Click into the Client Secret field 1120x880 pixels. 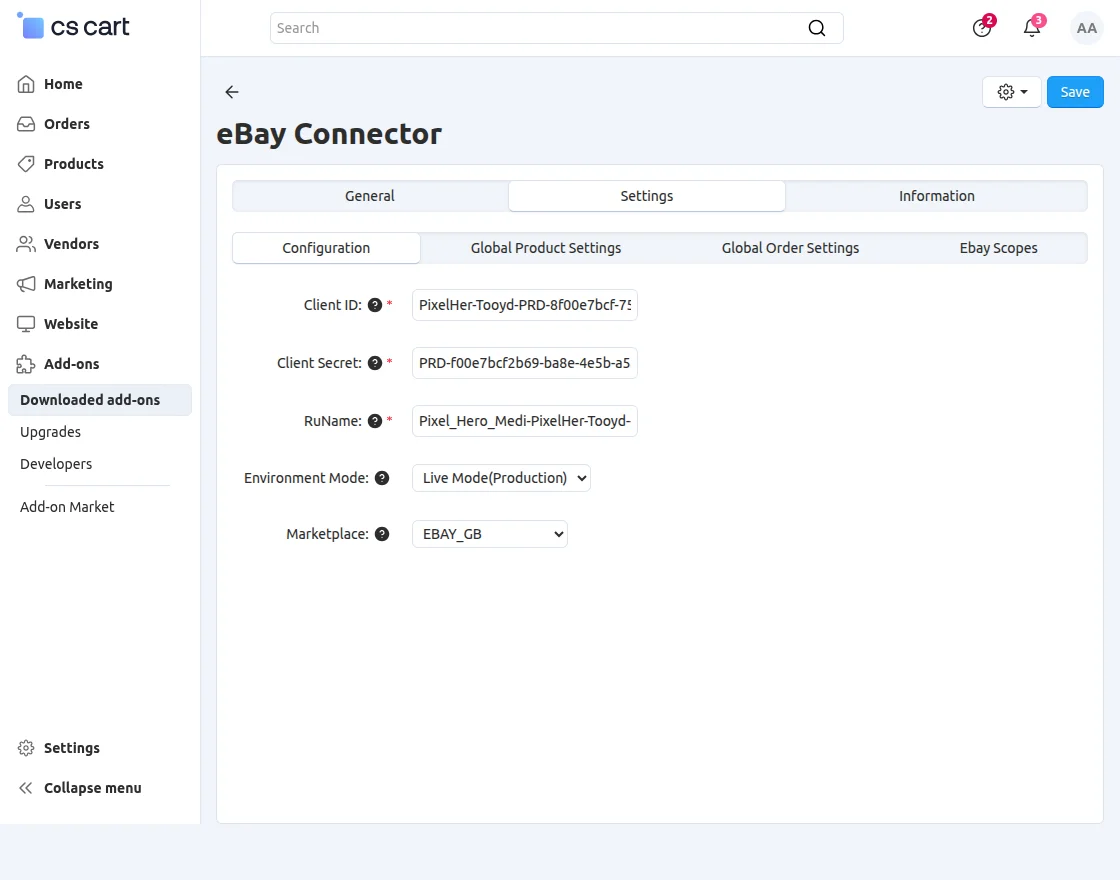[525, 363]
